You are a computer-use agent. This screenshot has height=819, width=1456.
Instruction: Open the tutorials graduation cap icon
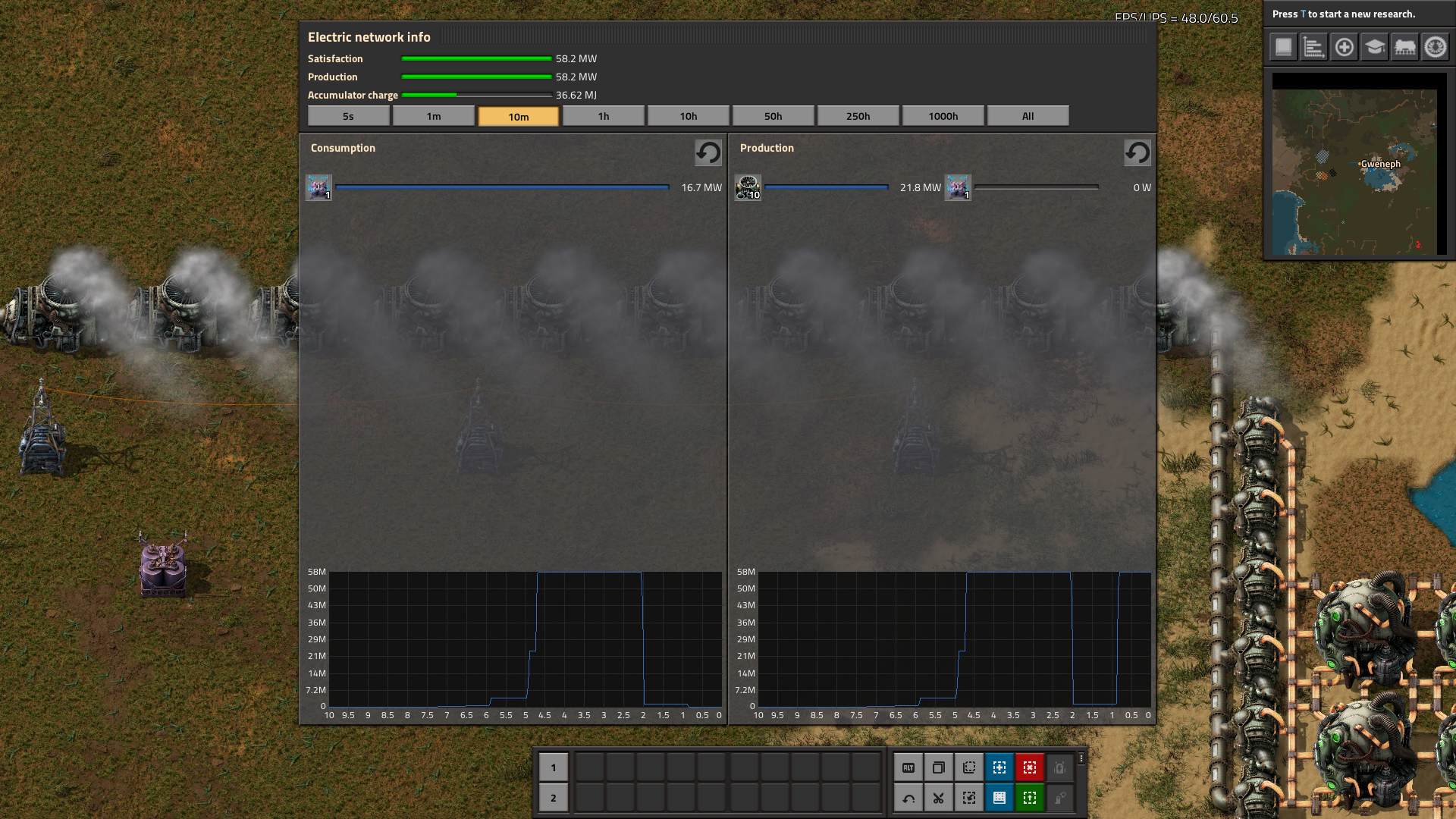1374,47
